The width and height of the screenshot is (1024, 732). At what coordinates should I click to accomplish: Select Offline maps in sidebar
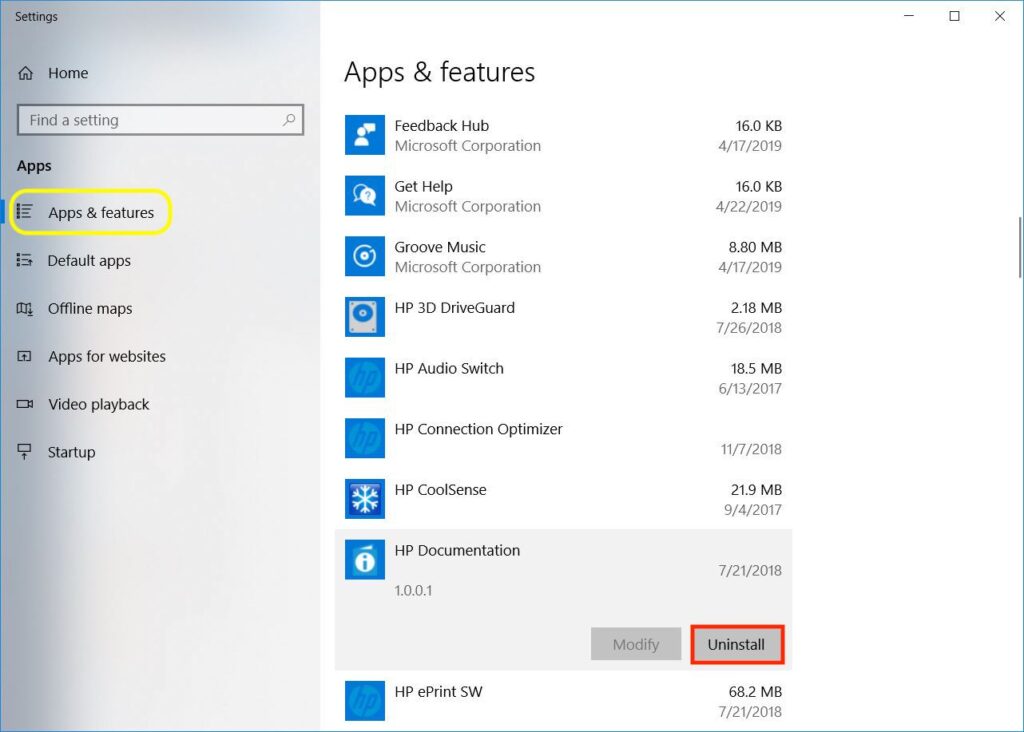(89, 309)
